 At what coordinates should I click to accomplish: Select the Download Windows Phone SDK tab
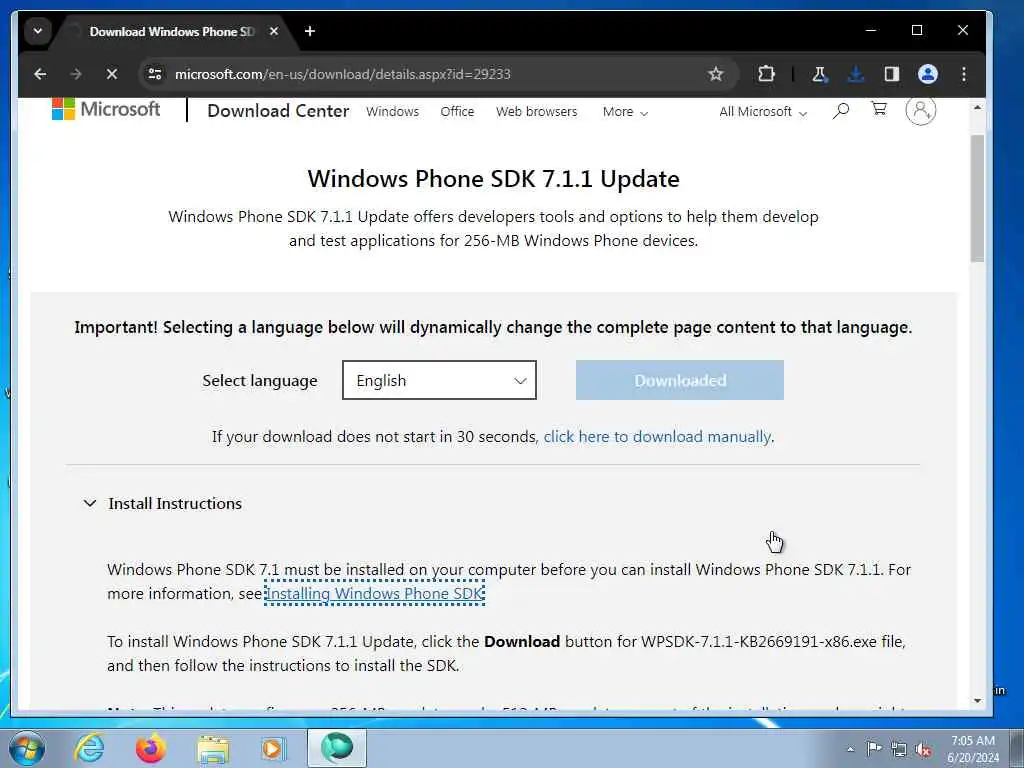tap(171, 31)
